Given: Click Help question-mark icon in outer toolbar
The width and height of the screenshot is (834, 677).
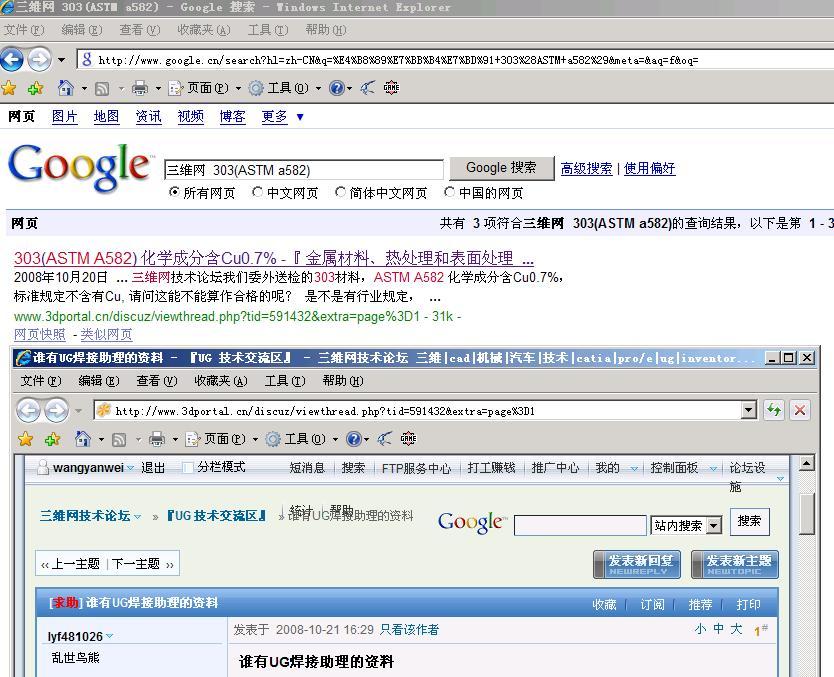Looking at the screenshot, I should [337, 88].
